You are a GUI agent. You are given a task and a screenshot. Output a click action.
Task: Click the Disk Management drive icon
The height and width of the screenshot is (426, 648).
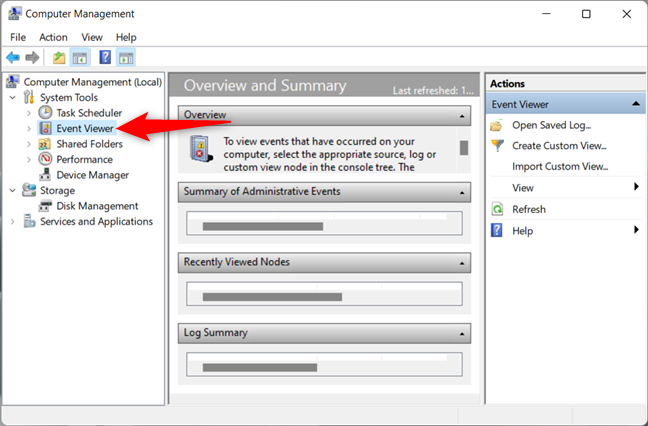coord(45,206)
